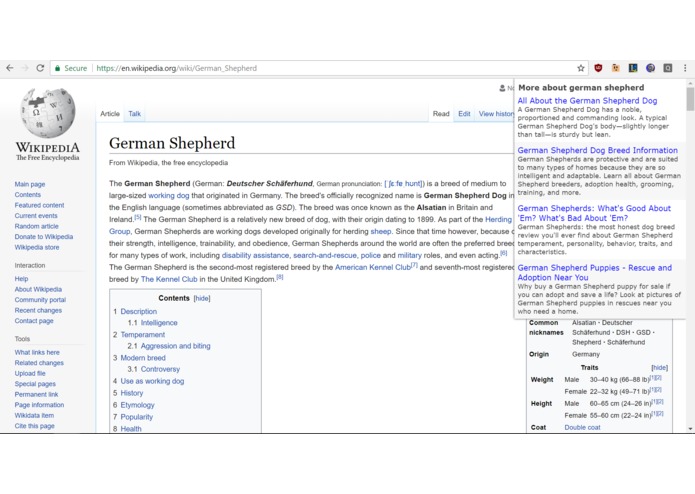Open the sidebar Contents link
Viewport: 695px width, 494px height.
click(x=27, y=195)
